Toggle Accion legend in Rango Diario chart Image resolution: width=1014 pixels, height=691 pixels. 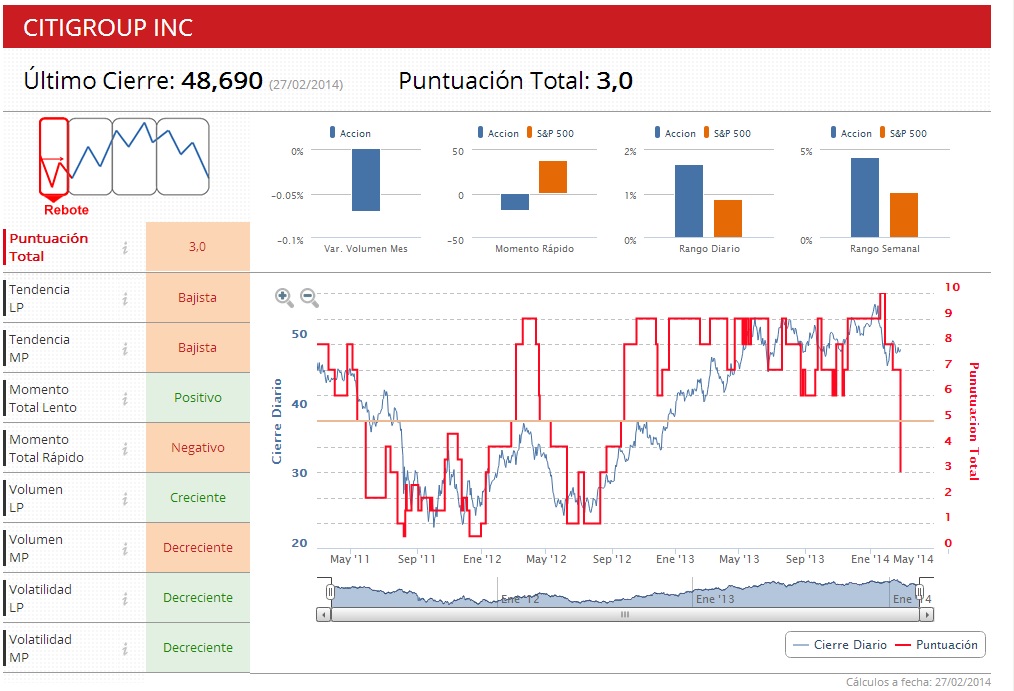pyautogui.click(x=675, y=133)
